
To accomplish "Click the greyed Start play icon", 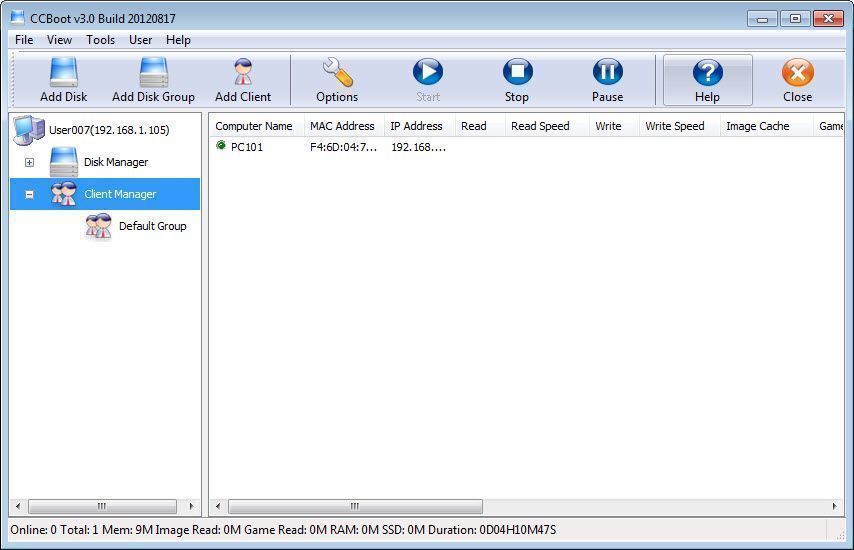I will pyautogui.click(x=428, y=72).
